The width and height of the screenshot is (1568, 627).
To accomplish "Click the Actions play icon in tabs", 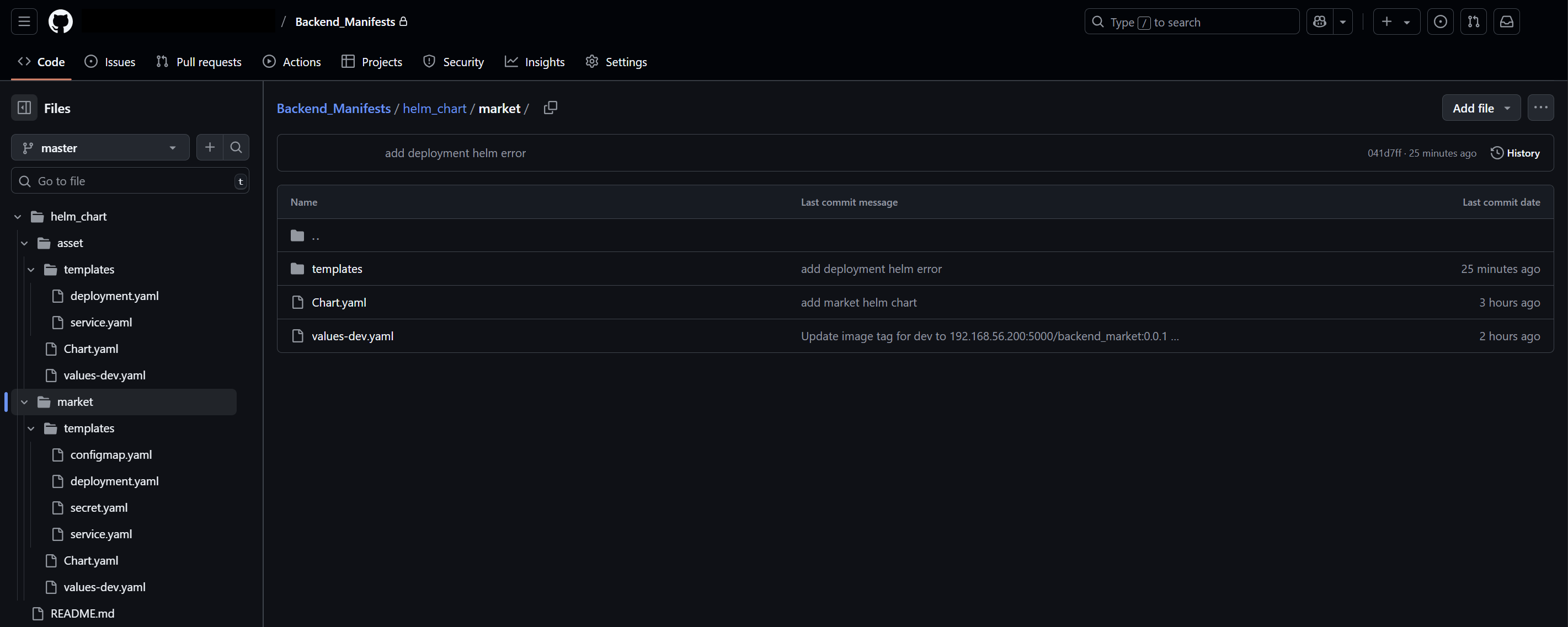I will point(269,61).
